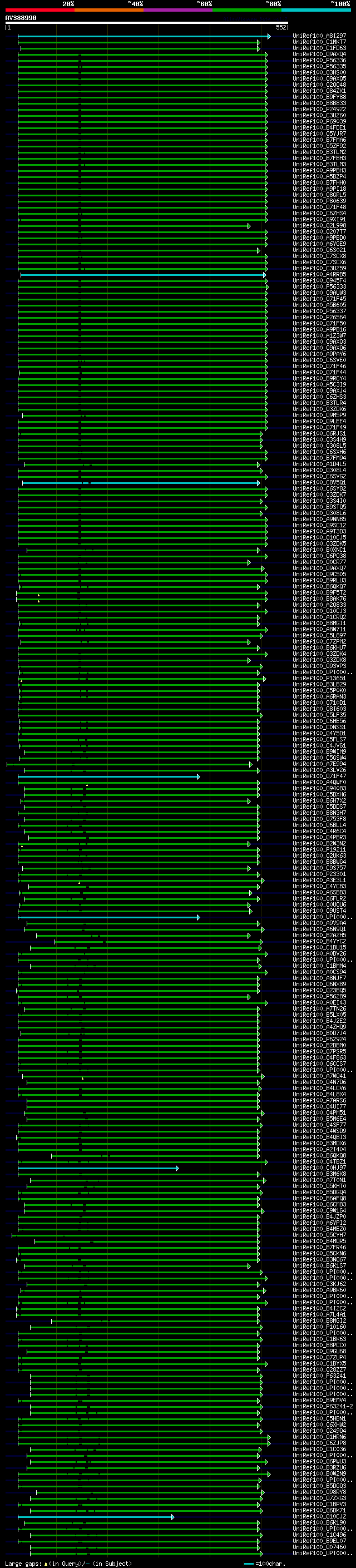Image resolution: width=356 pixels, height=1568 pixels.
Task: Click the orange ~40% identity legend segment
Action: pos(109,10)
